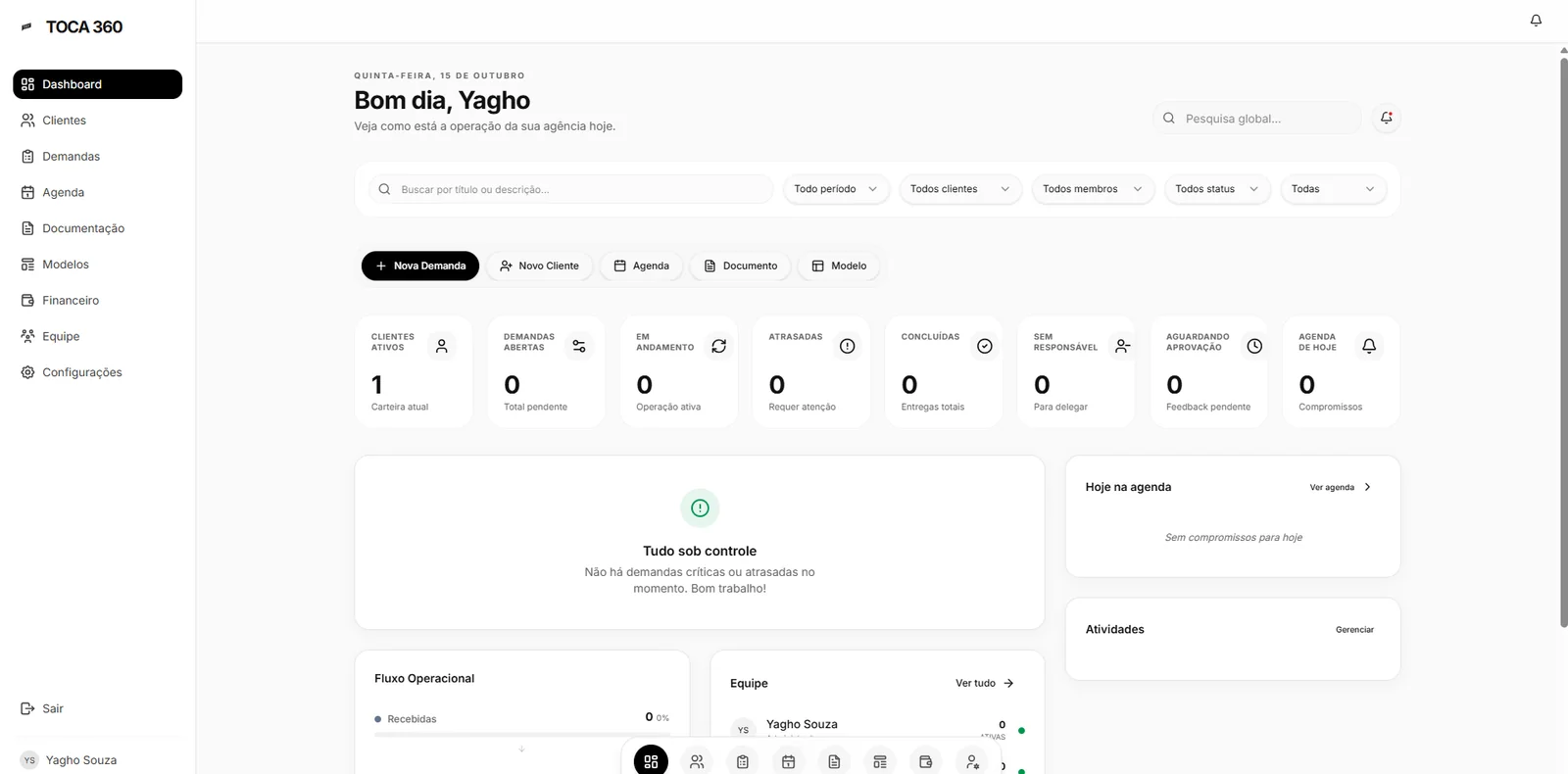The width and height of the screenshot is (1568, 774).
Task: Click the Atrasadas stat card
Action: point(811,371)
